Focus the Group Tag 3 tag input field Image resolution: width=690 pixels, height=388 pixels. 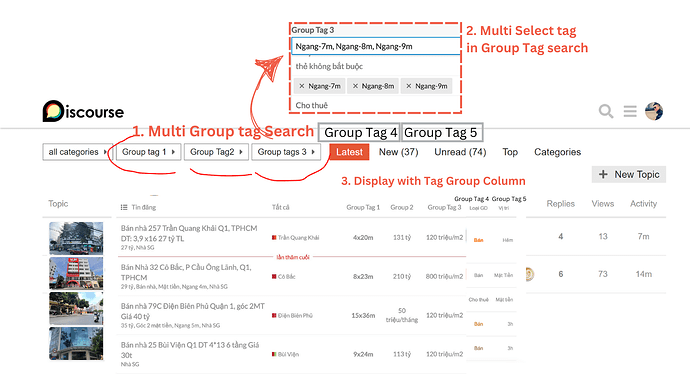point(375,46)
